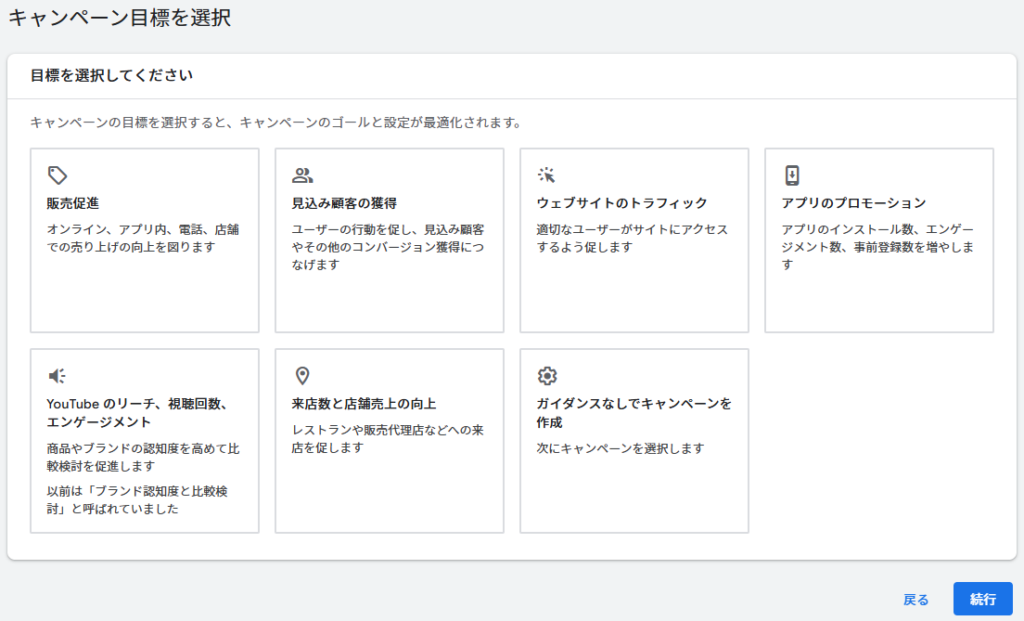Screen dimensions: 1024x621
Task: Click the description レストランや販売代理店などへの来店を促します
Action: [388, 439]
